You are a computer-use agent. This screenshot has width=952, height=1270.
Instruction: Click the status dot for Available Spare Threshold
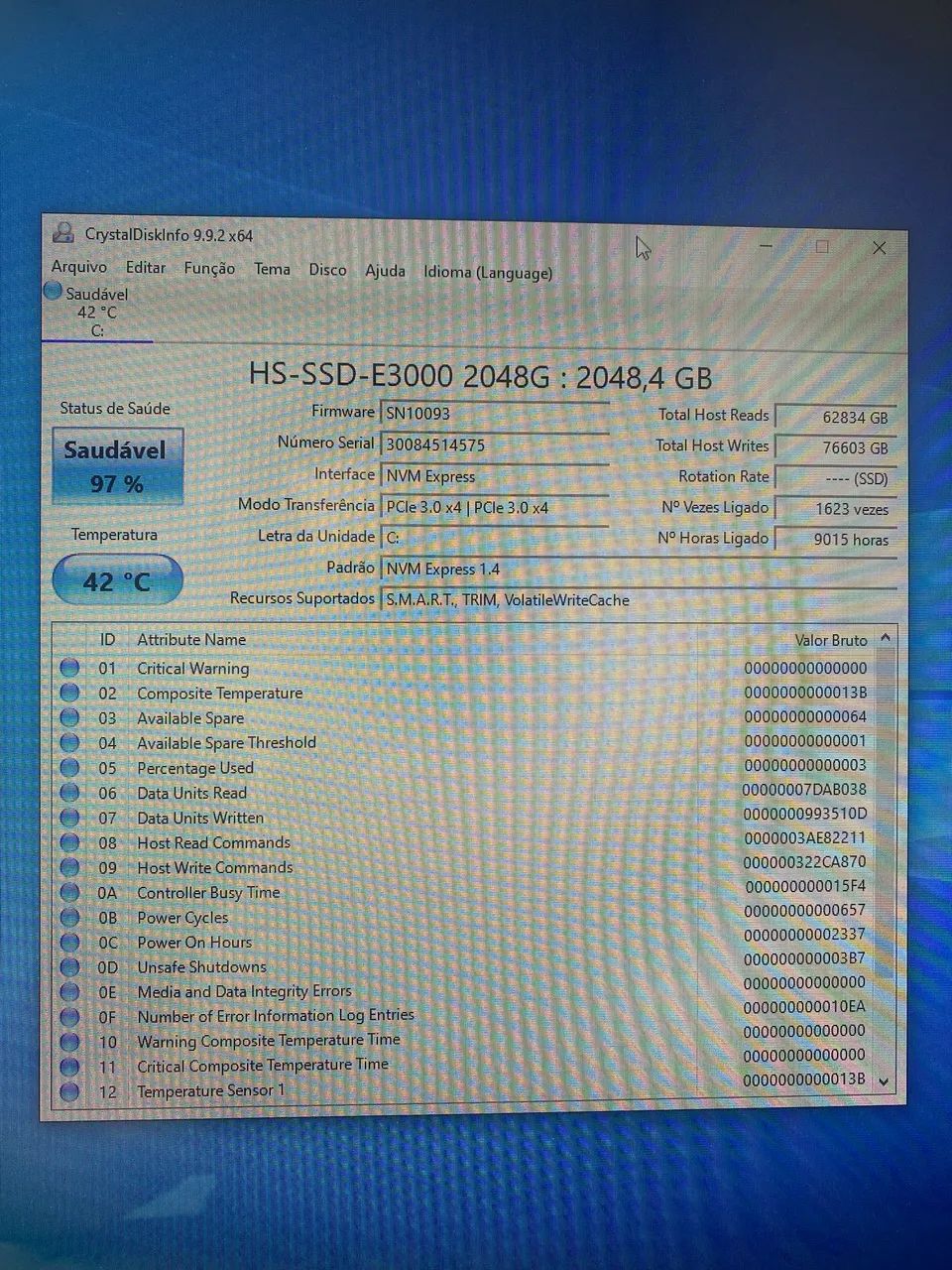click(x=69, y=742)
